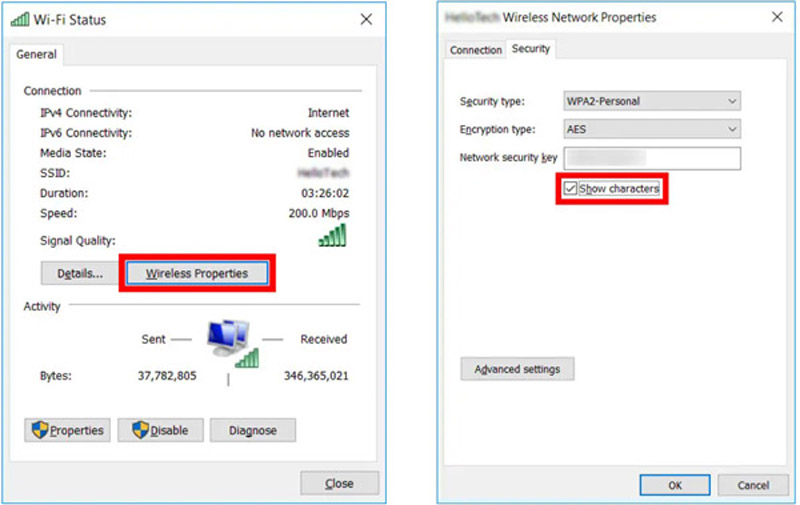The width and height of the screenshot is (800, 505).
Task: Confirm with the OK button
Action: pos(675,485)
